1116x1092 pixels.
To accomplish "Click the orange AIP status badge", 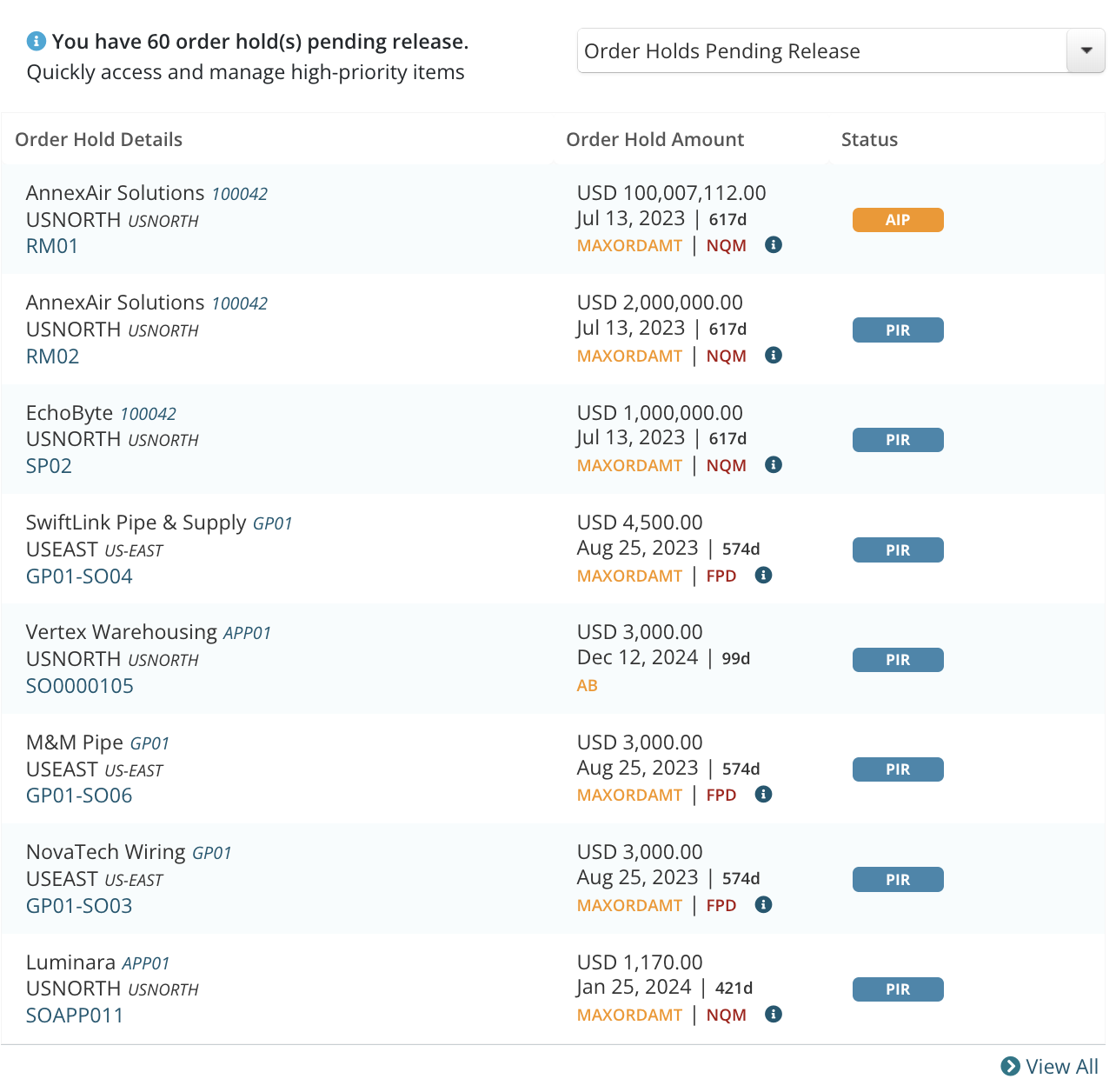I will [898, 220].
